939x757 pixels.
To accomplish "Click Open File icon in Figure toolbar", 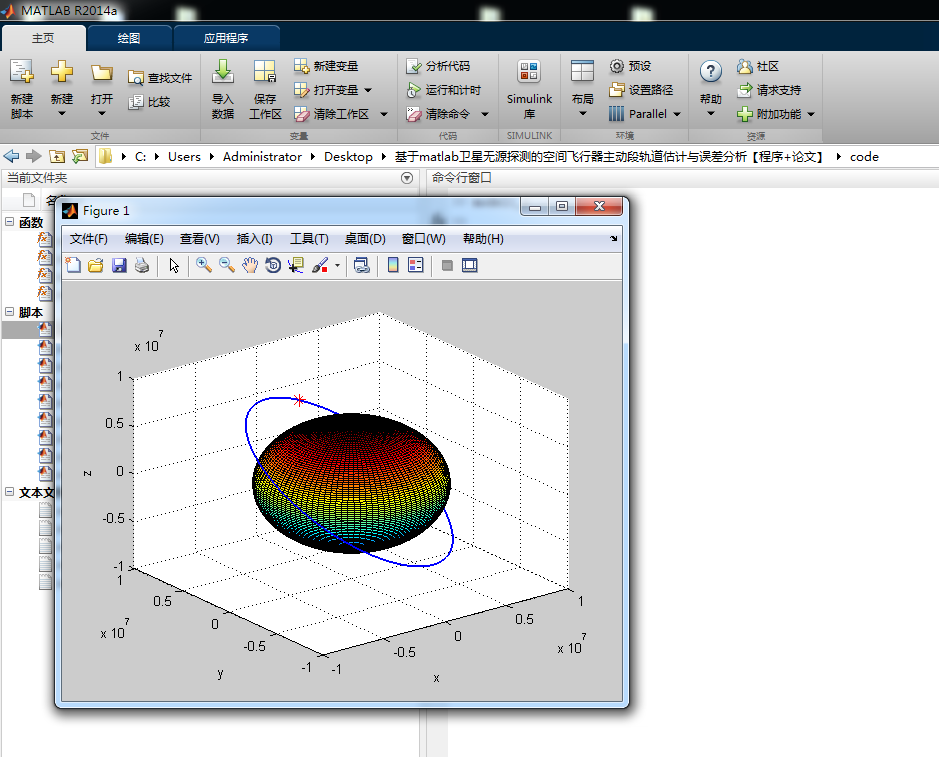I will [96, 265].
